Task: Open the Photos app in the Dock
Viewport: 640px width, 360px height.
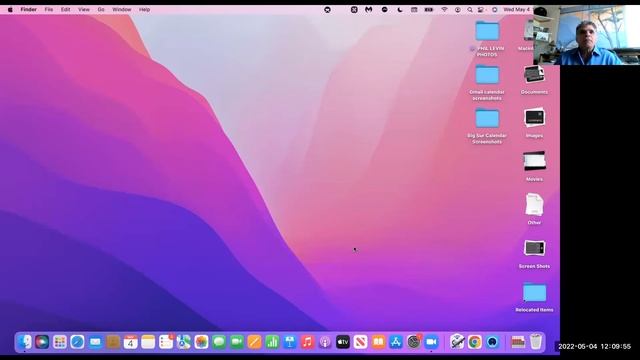Action: (201, 342)
